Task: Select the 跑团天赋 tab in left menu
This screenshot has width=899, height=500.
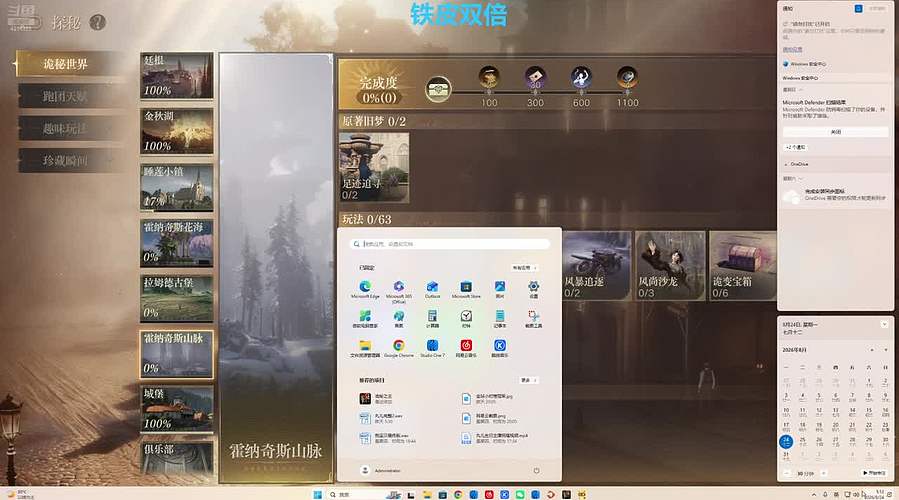Action: pos(65,96)
